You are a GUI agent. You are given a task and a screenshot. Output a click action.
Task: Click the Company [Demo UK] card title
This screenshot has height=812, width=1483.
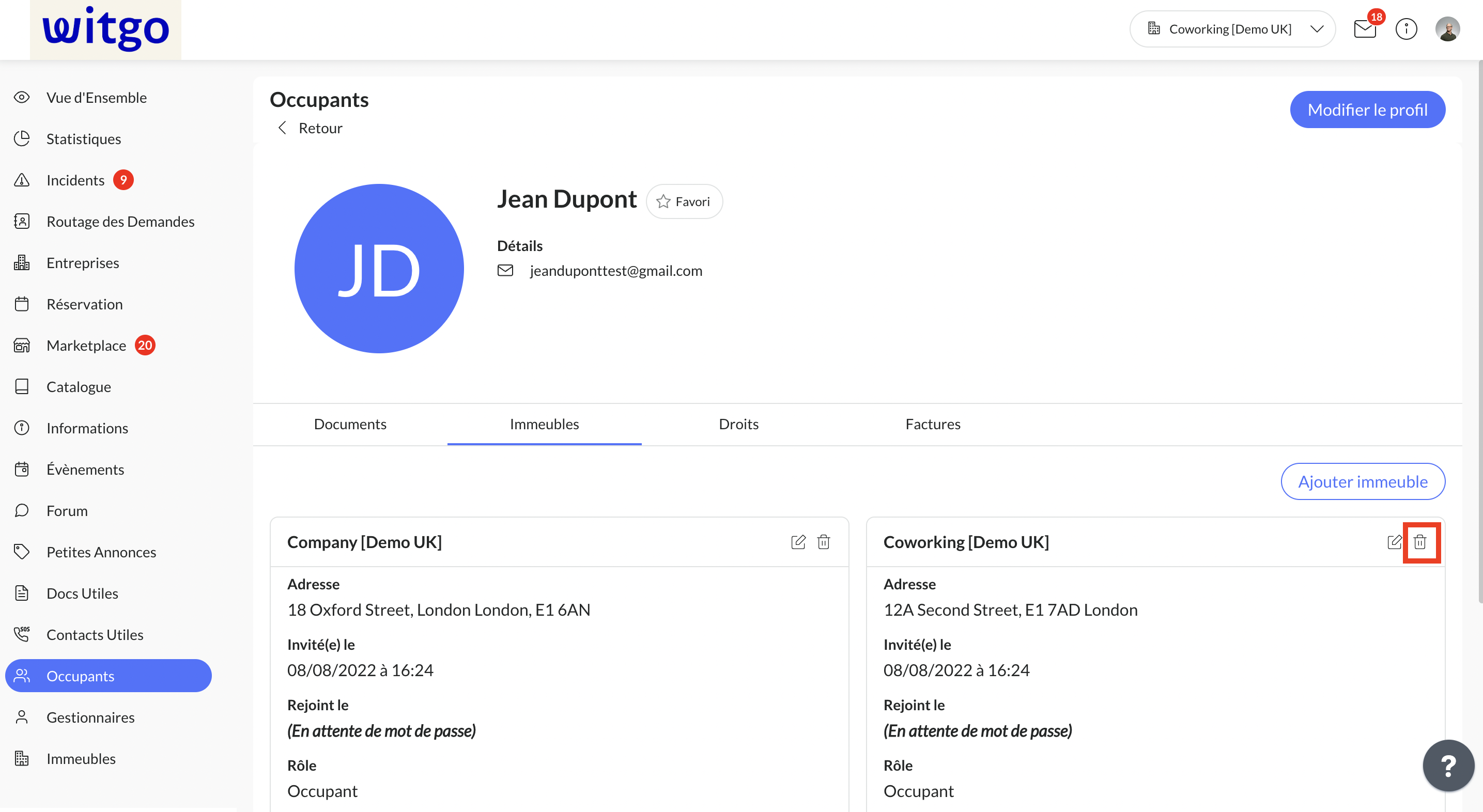364,541
